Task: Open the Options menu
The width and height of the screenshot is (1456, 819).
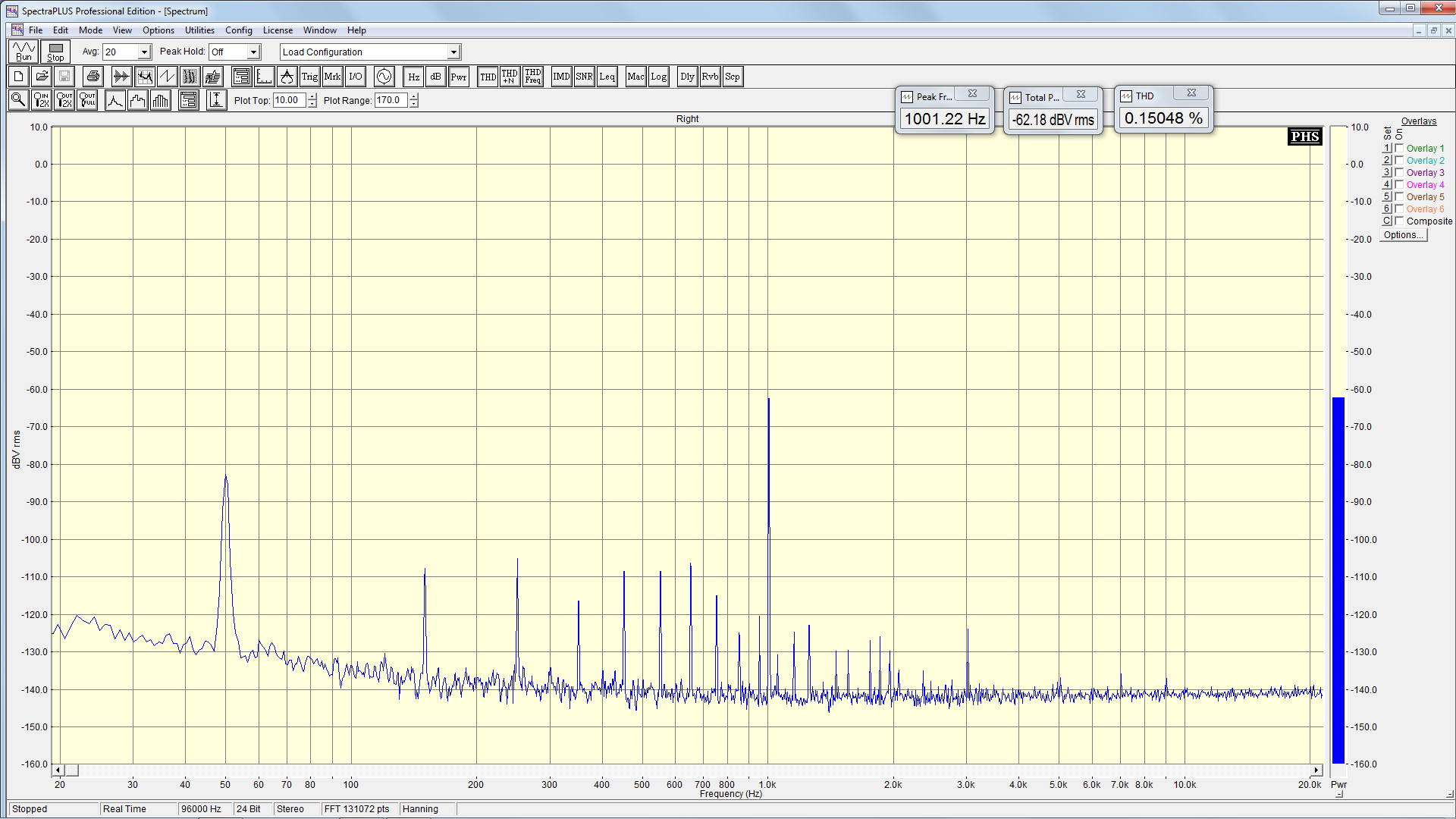Action: pyautogui.click(x=158, y=30)
